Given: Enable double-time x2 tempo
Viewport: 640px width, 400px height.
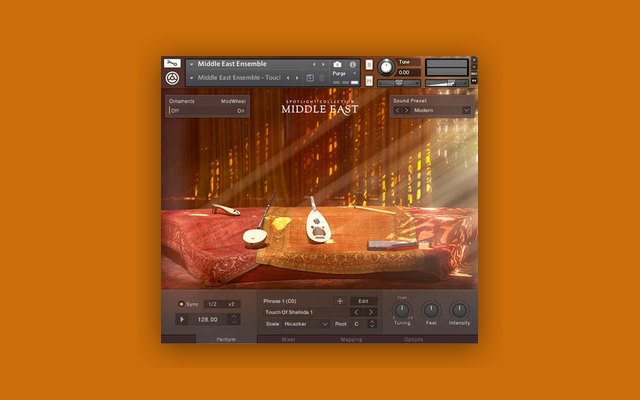Looking at the screenshot, I should (231, 304).
